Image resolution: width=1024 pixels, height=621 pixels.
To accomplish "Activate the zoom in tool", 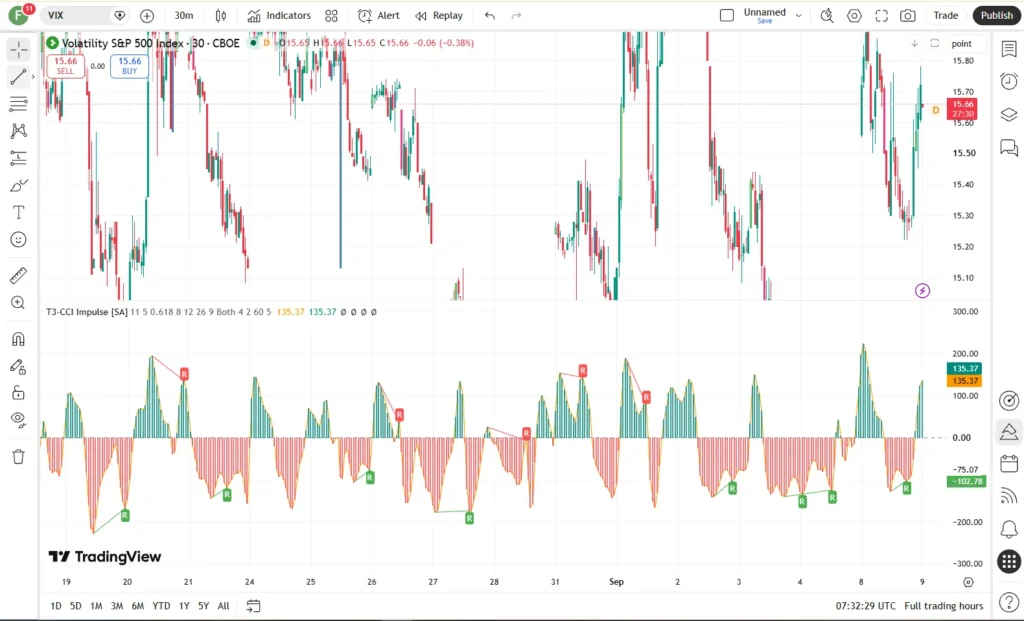I will coord(18,302).
